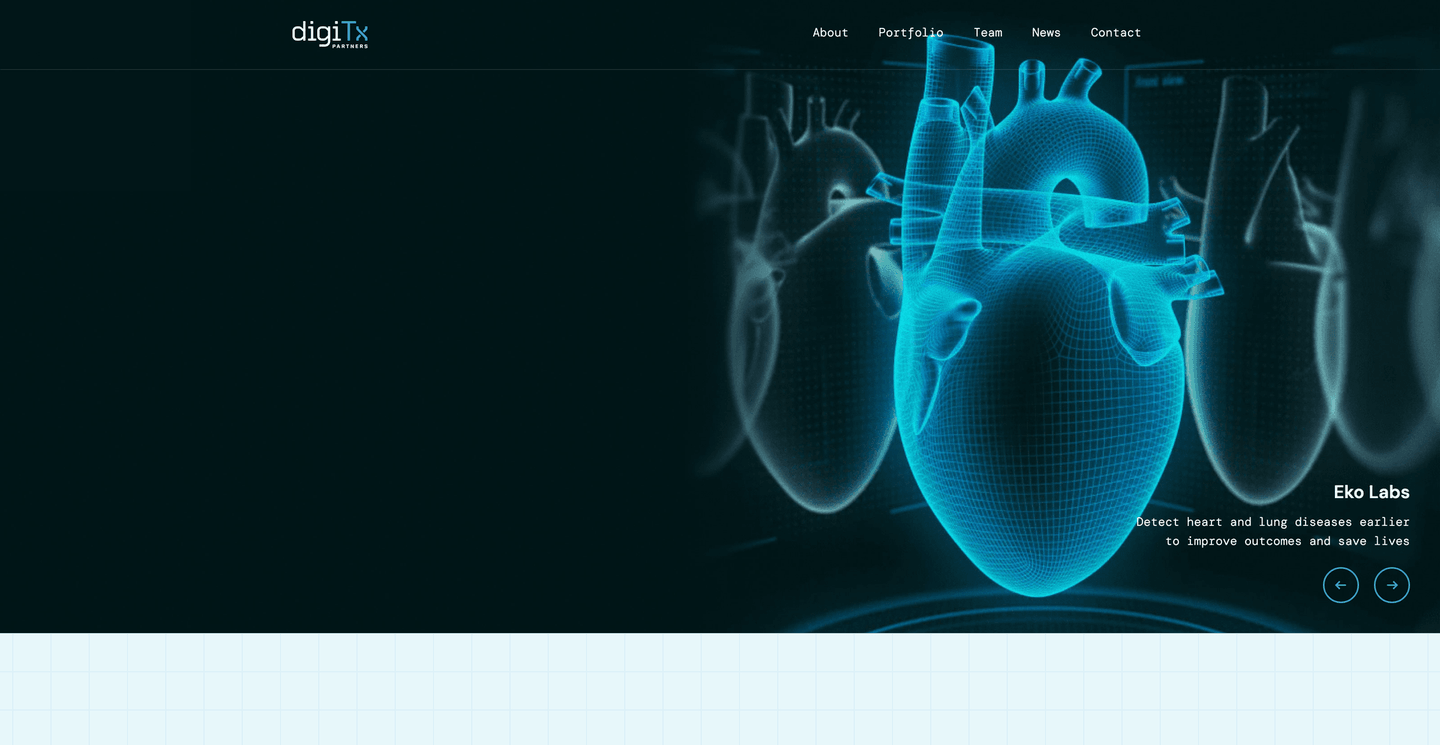Screen dimensions: 1440x745
Task: Click the PARTNERS text beneath the logo
Action: 352,44
